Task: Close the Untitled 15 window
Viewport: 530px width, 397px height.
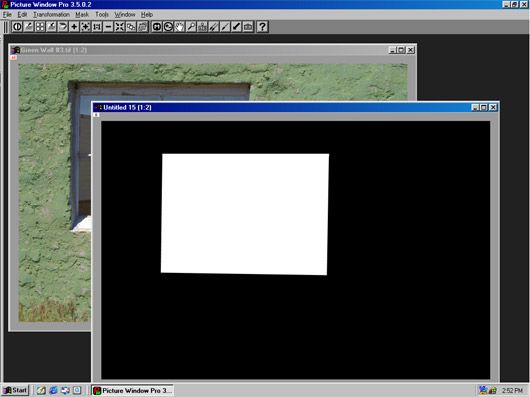Action: [x=493, y=107]
